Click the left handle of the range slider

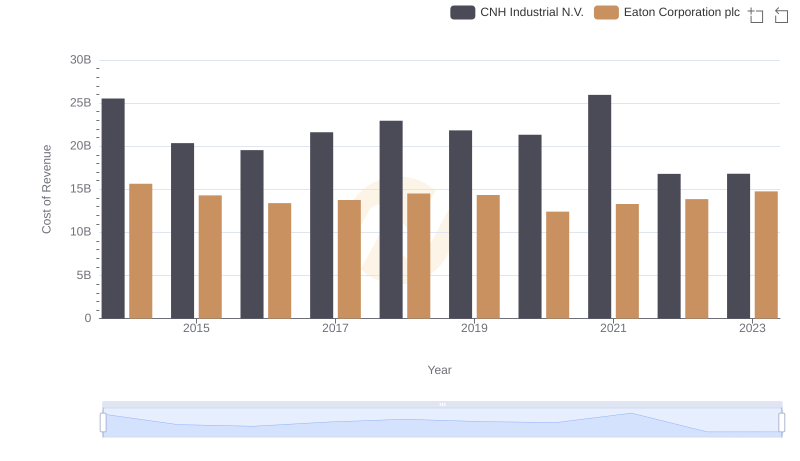(x=103, y=423)
